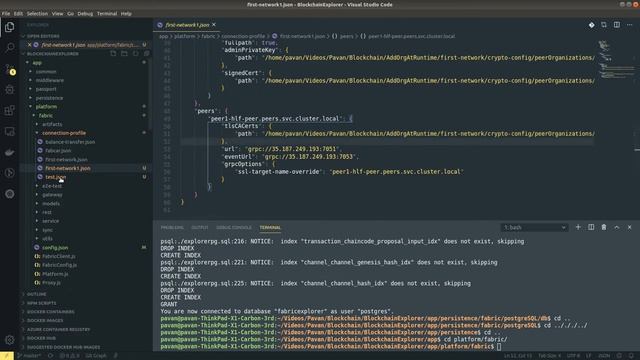Screen dimensions: 640x360
Task: Create a new terminal with plus icon
Action: point(578,227)
